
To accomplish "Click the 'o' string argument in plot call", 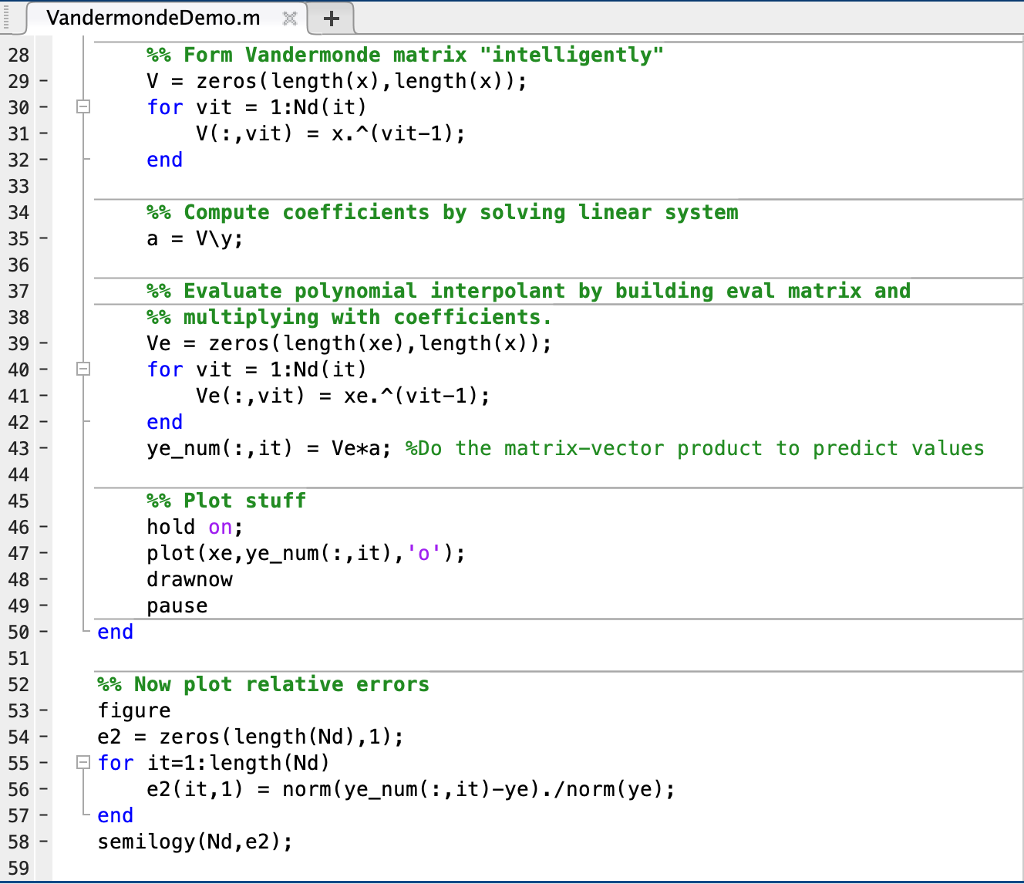I will (x=420, y=553).
